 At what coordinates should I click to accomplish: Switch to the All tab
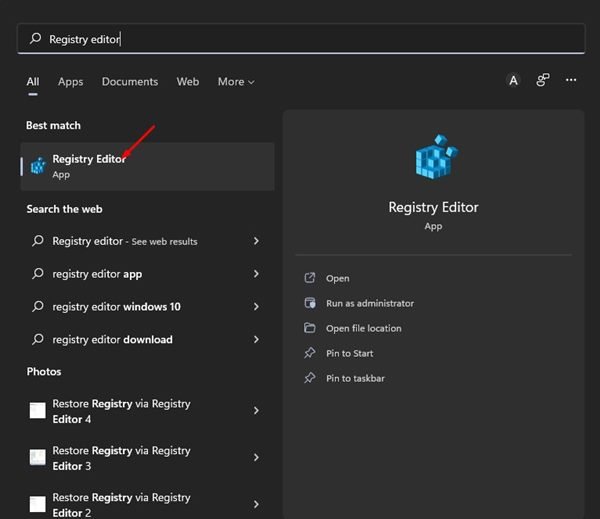[x=33, y=82]
